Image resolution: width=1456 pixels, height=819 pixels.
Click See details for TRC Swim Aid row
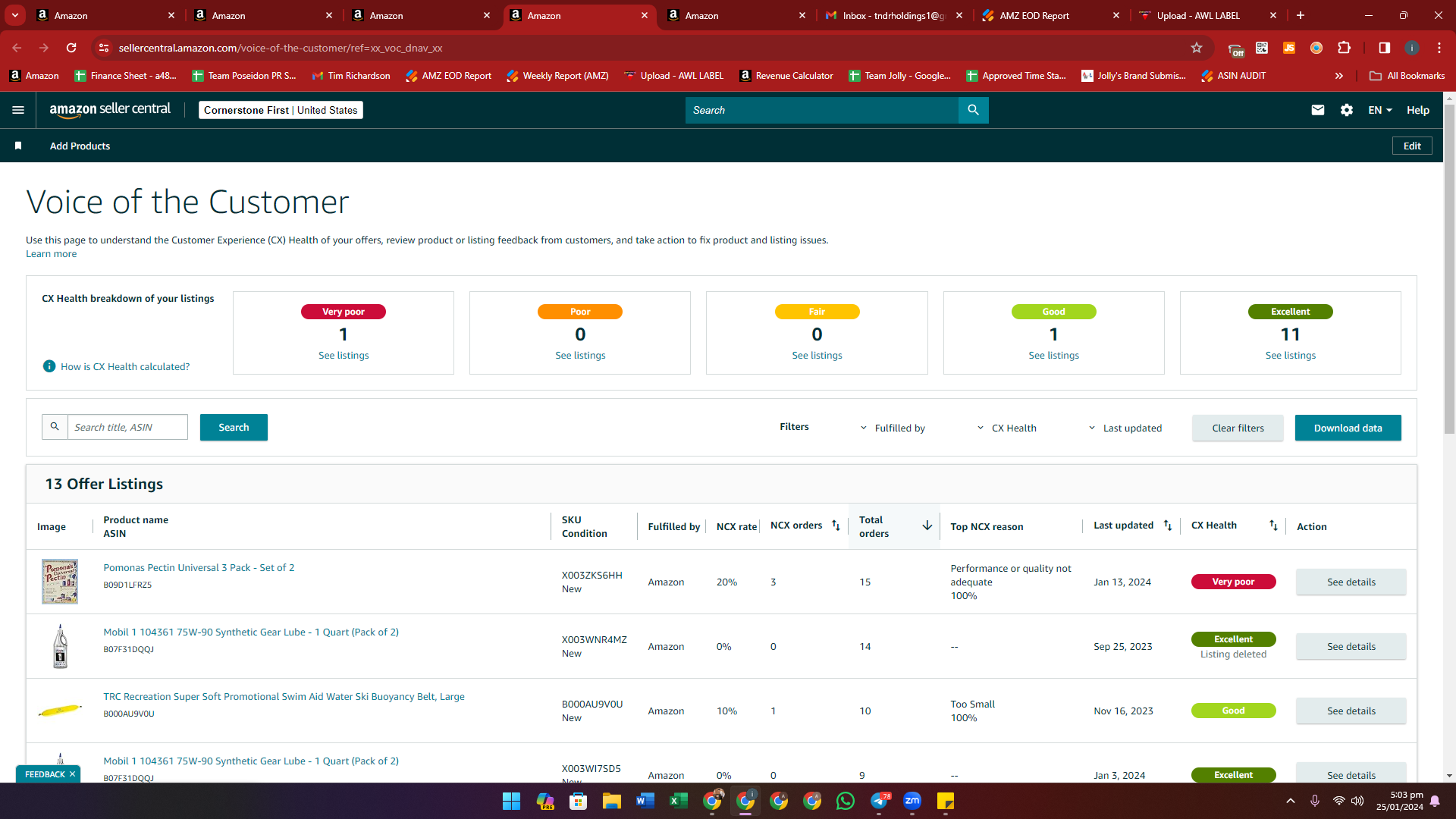coord(1351,711)
